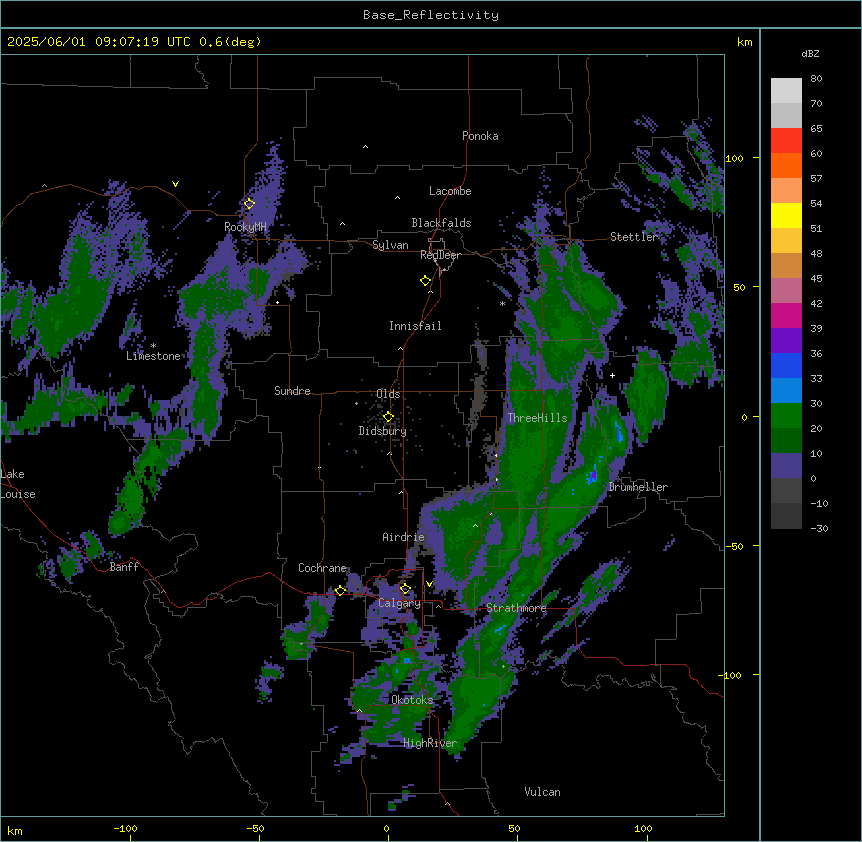Click the Drumheller label
The width and height of the screenshot is (862, 842).
638,487
